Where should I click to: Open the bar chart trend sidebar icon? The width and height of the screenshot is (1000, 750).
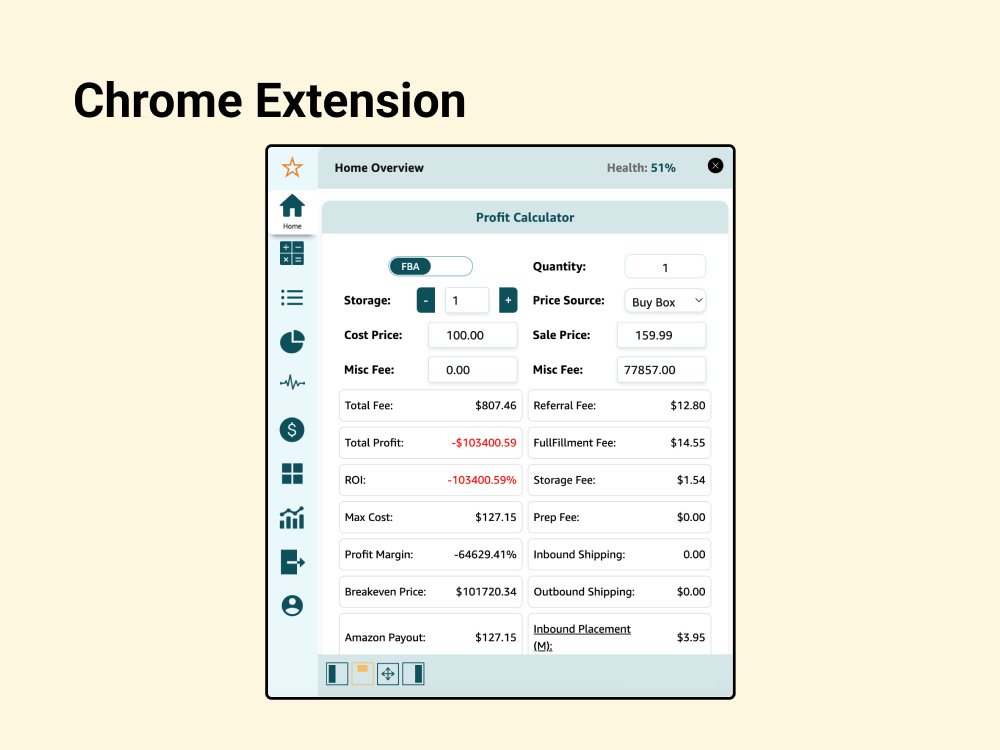click(x=292, y=518)
